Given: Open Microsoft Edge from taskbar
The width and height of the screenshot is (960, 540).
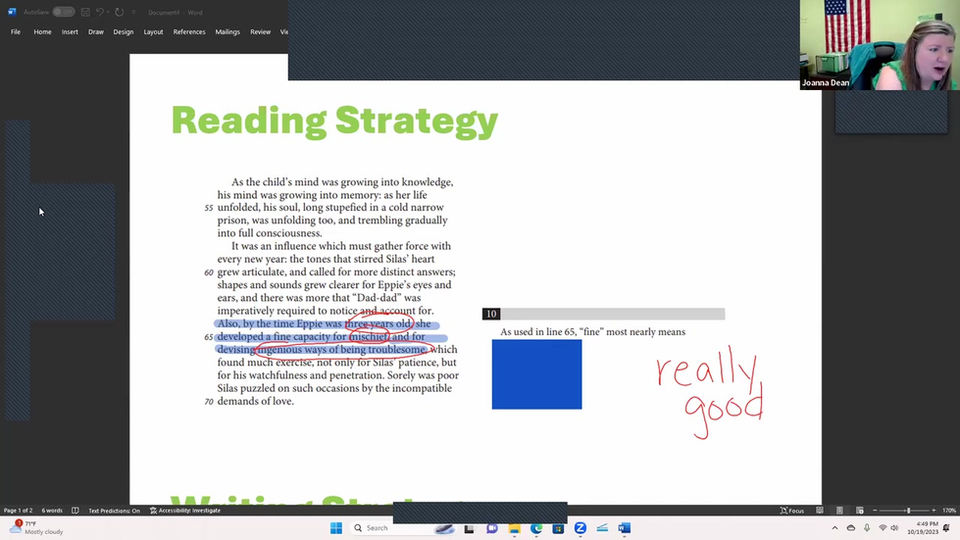Looking at the screenshot, I should pos(536,528).
